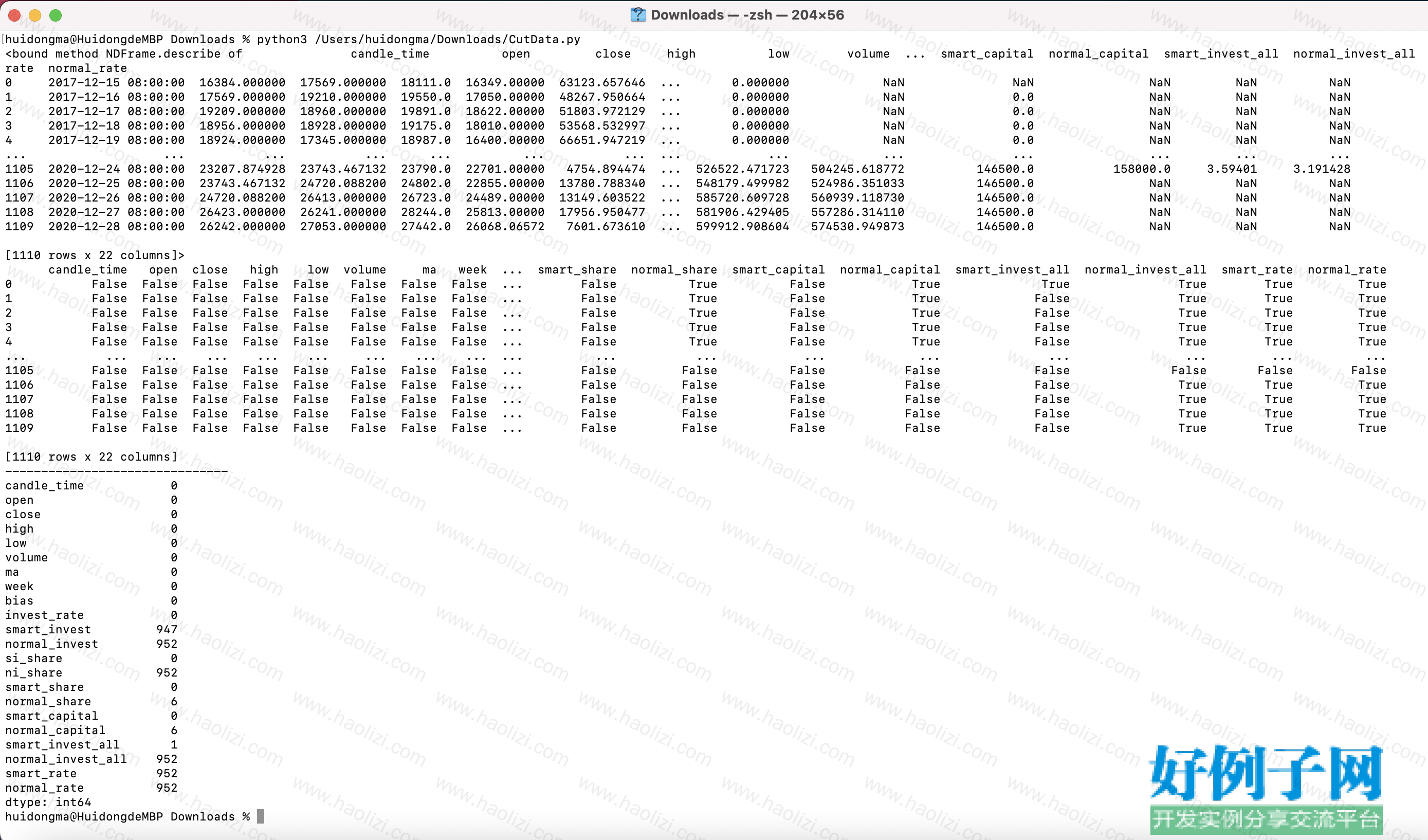Image resolution: width=1428 pixels, height=840 pixels.
Task: Click the '[1110 rows x 22 columns]>' line
Action: (95, 255)
